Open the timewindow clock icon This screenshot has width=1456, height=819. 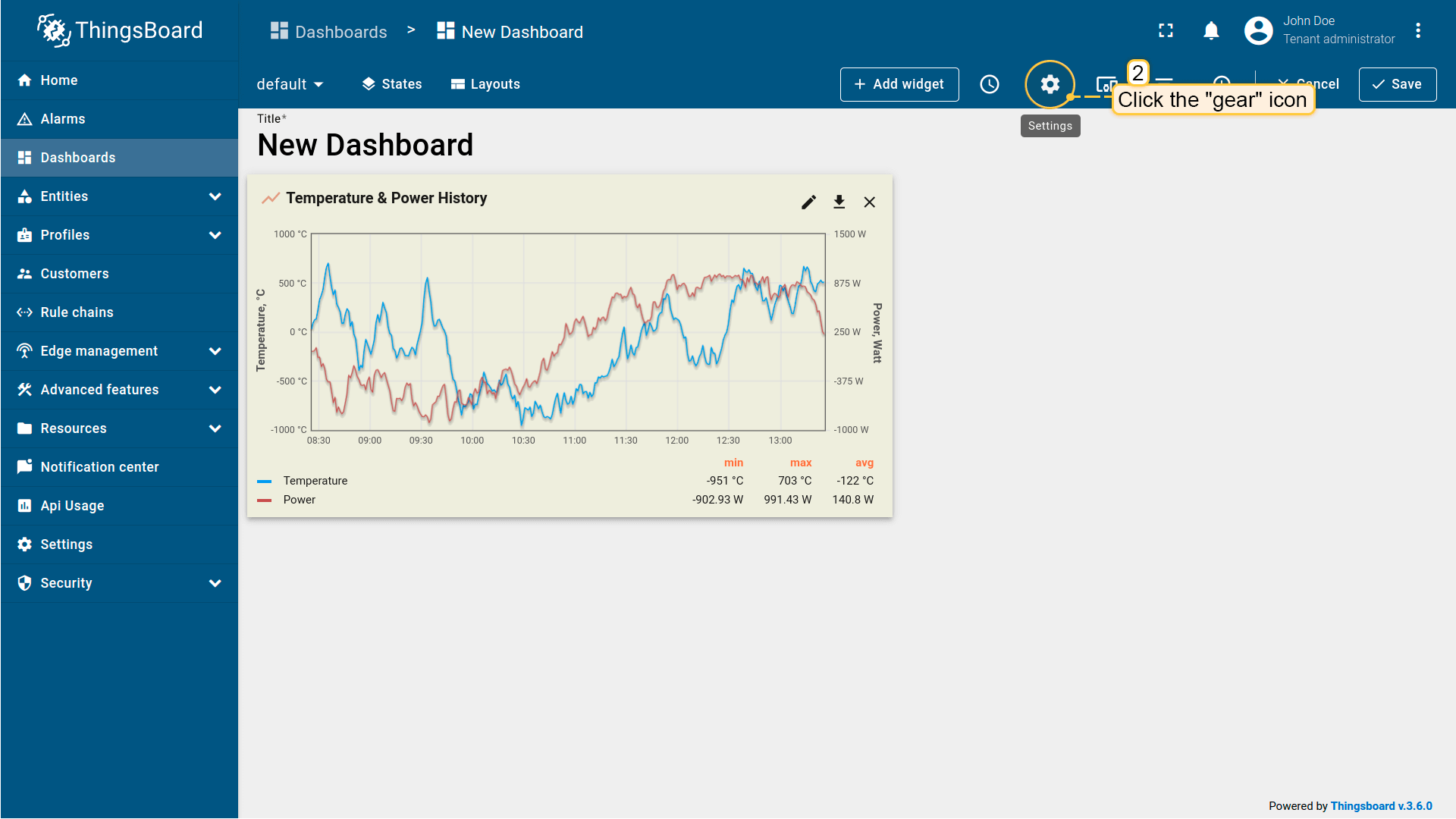989,84
